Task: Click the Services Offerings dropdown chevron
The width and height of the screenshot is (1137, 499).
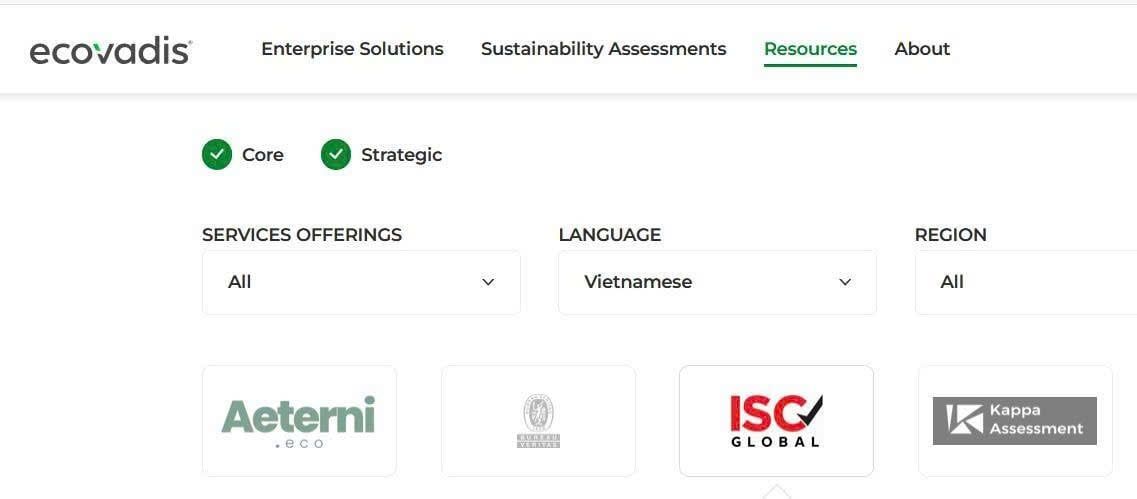Action: (488, 282)
